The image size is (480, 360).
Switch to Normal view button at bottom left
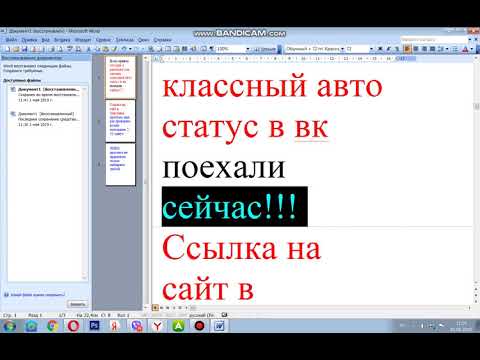click(x=155, y=308)
